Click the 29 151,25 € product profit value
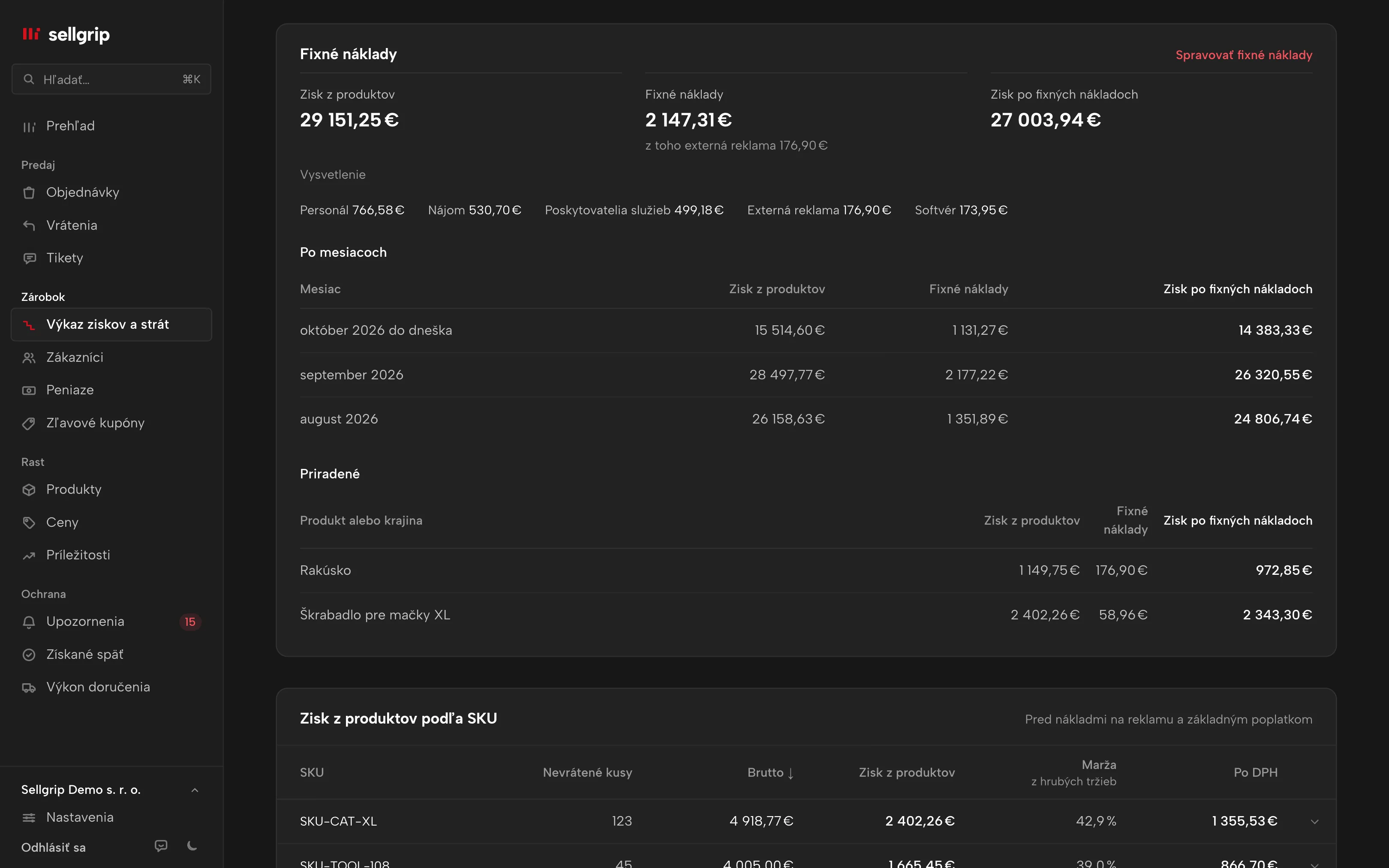Image resolution: width=1389 pixels, height=868 pixels. [x=349, y=120]
